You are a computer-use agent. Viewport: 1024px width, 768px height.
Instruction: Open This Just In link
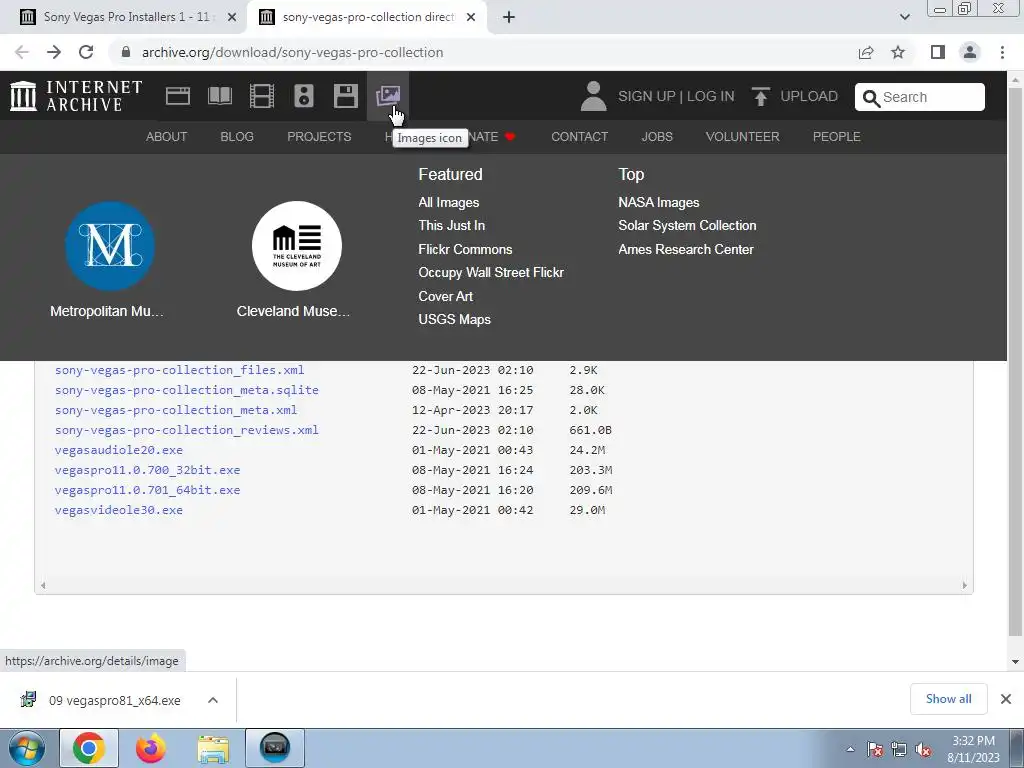pyautogui.click(x=451, y=225)
